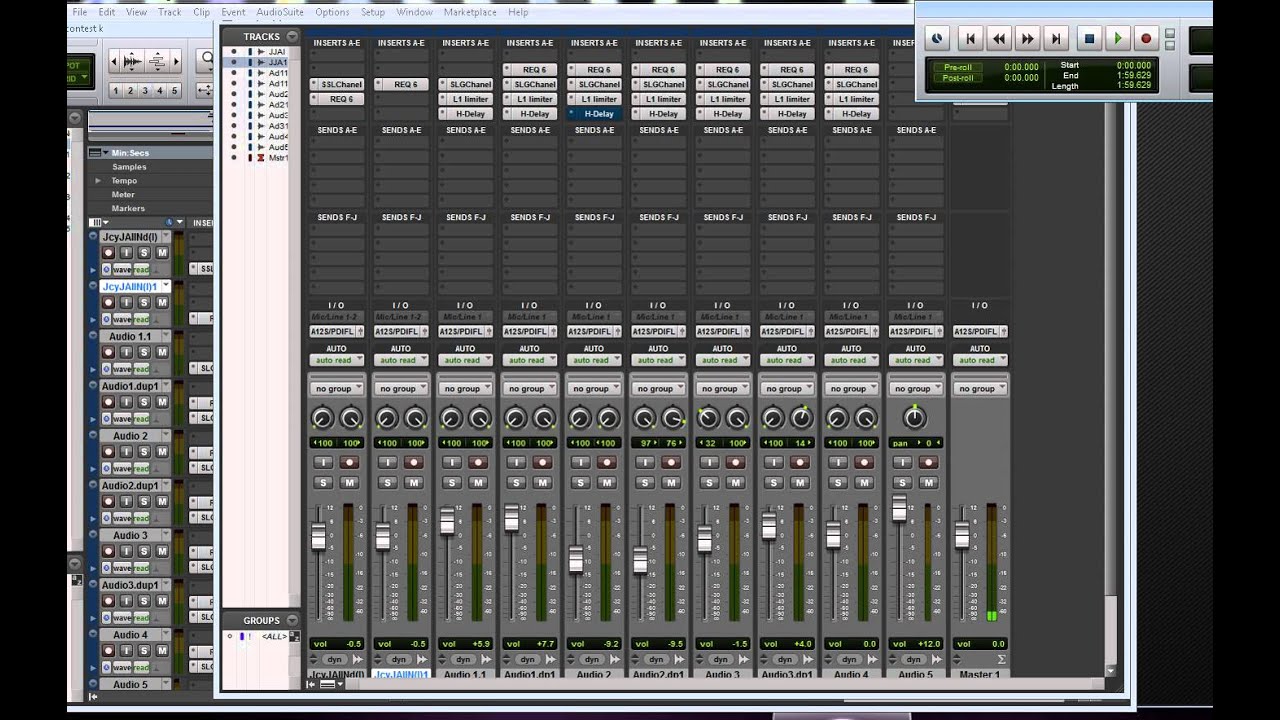This screenshot has width=1280, height=720.
Task: Click the Pre-roll button in Transport
Action: [958, 67]
